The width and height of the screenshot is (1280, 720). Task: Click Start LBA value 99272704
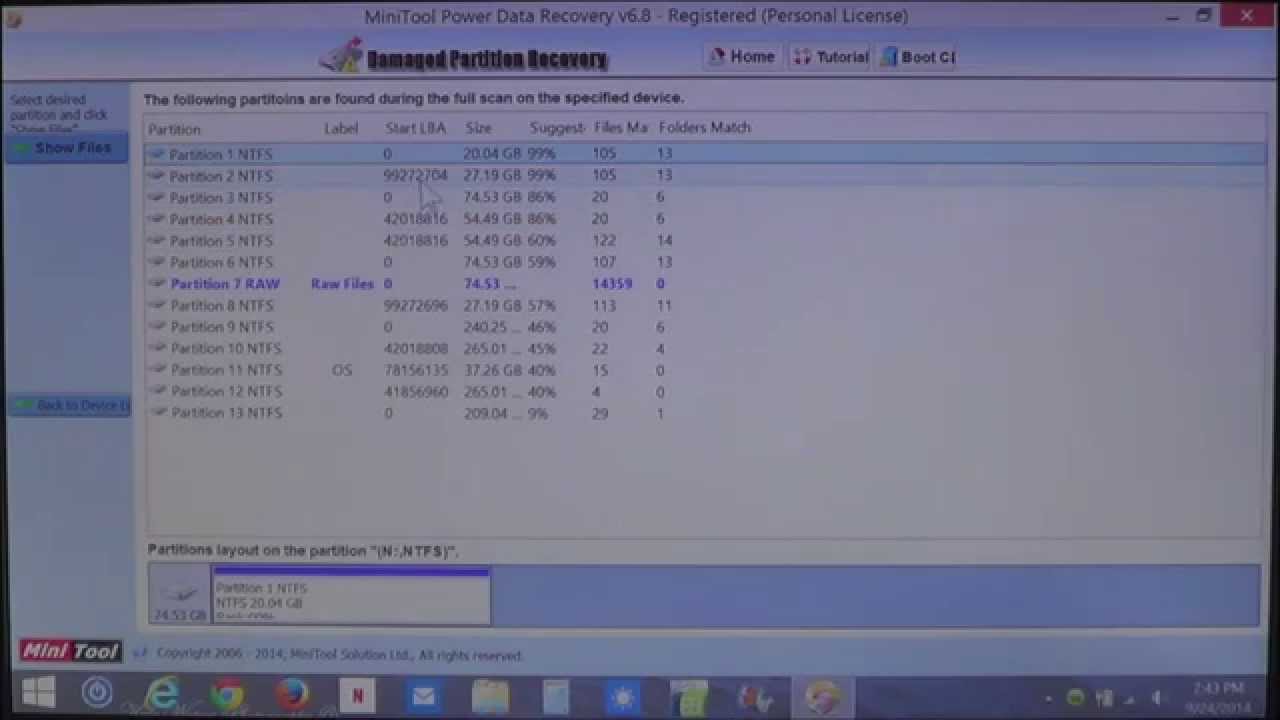(x=416, y=175)
